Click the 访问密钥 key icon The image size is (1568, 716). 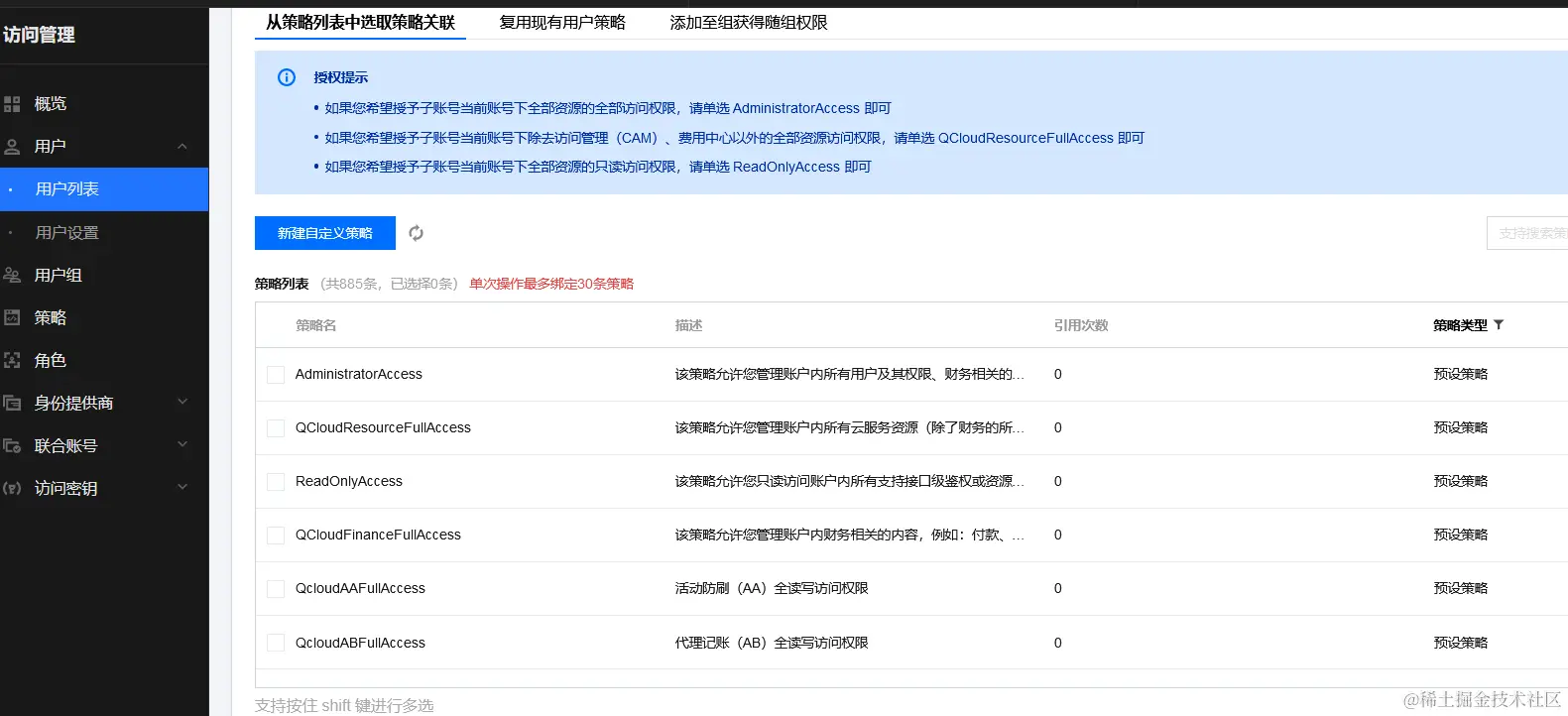[12, 488]
